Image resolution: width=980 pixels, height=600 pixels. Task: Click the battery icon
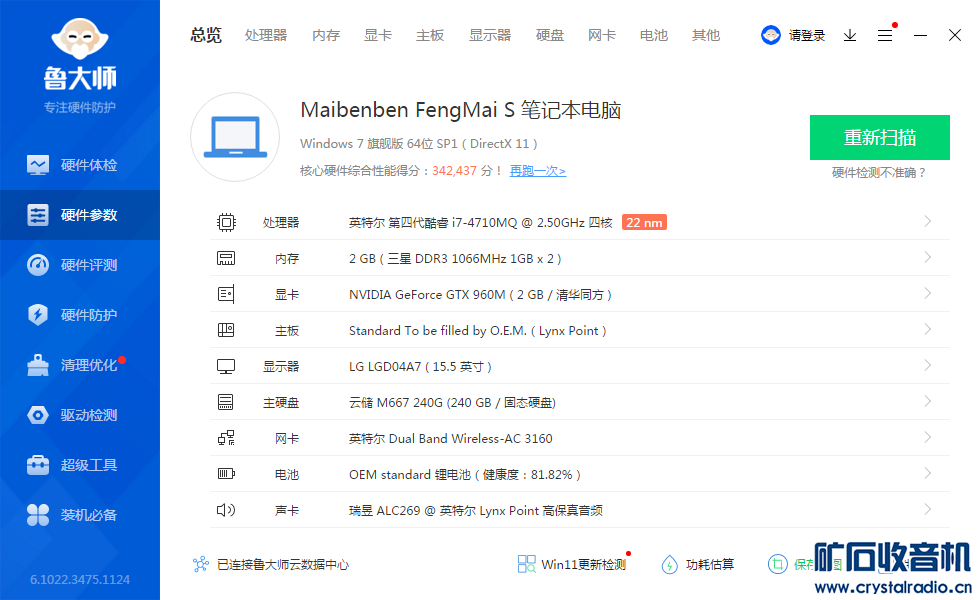(226, 474)
